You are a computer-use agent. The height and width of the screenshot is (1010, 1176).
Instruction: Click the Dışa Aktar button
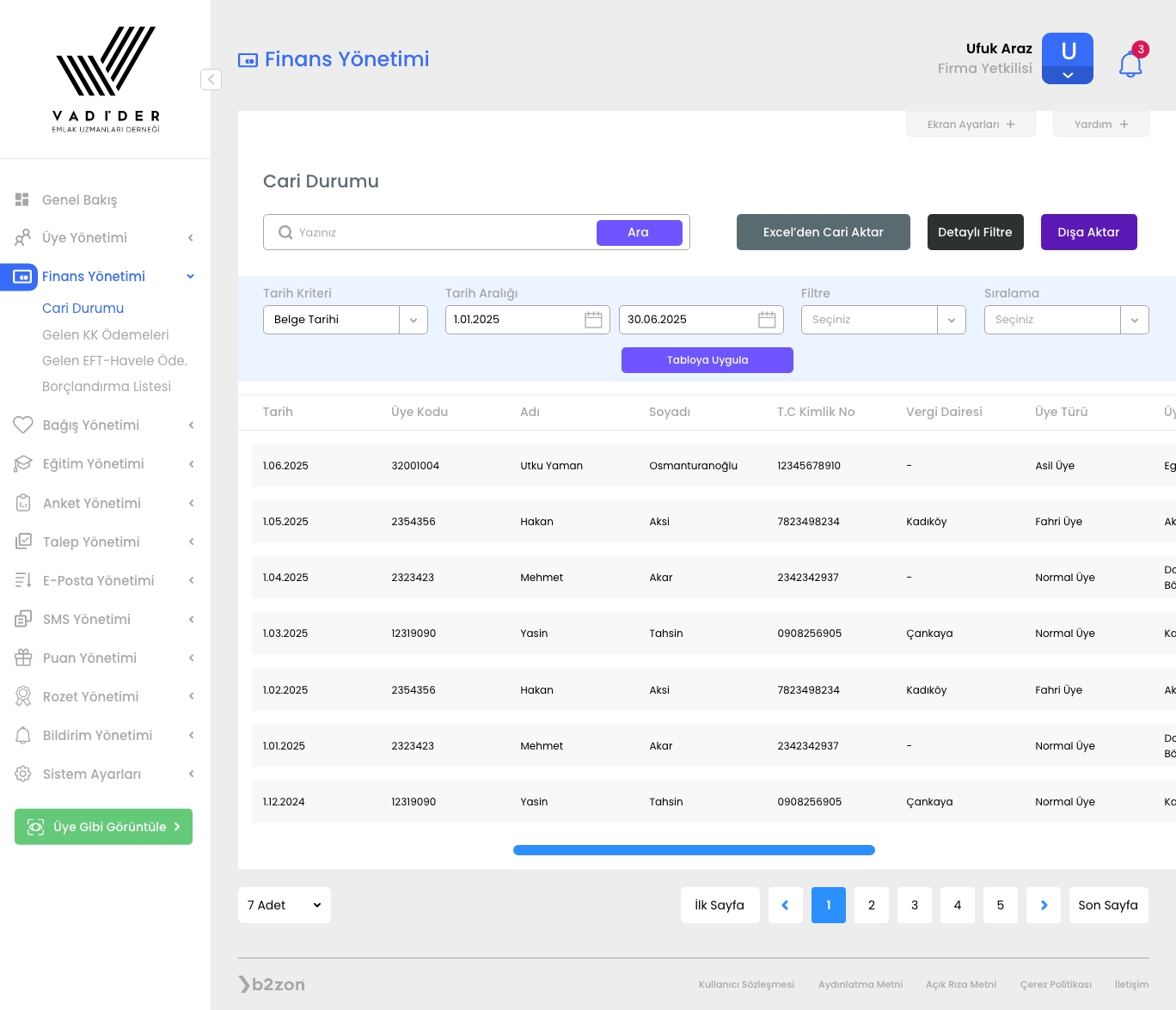[1088, 232]
